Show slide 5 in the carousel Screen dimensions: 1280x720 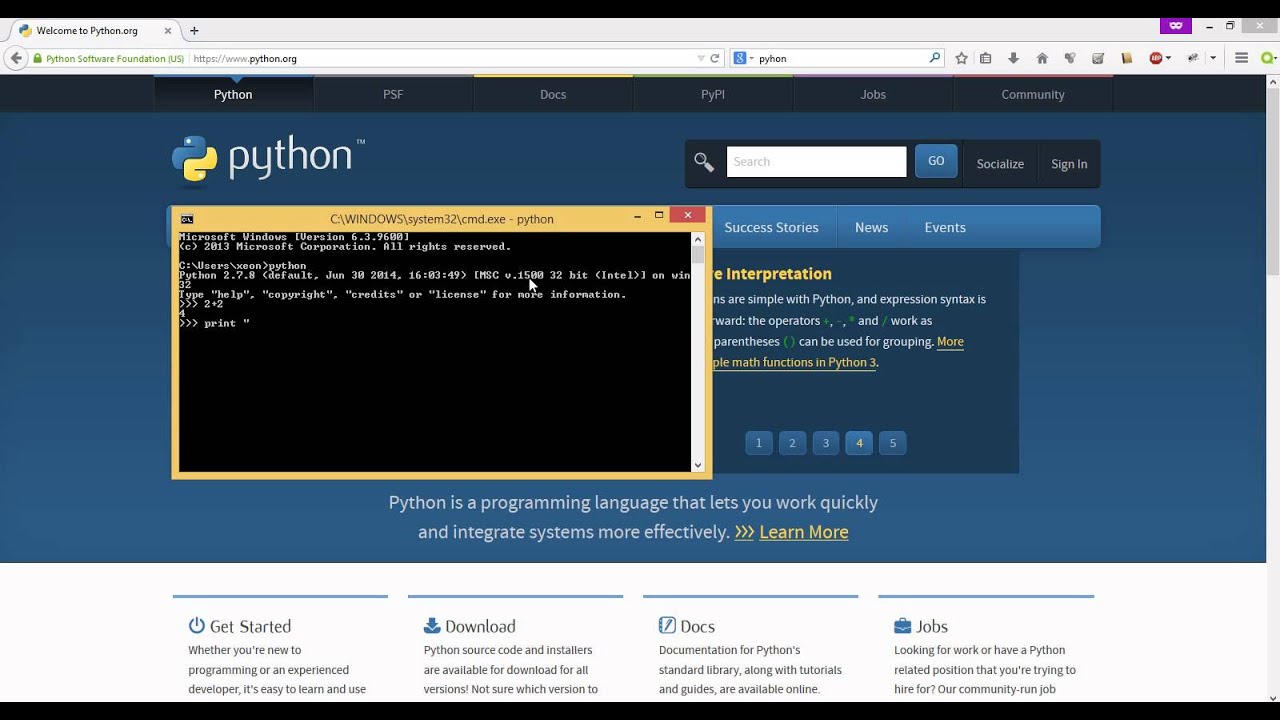click(x=893, y=443)
